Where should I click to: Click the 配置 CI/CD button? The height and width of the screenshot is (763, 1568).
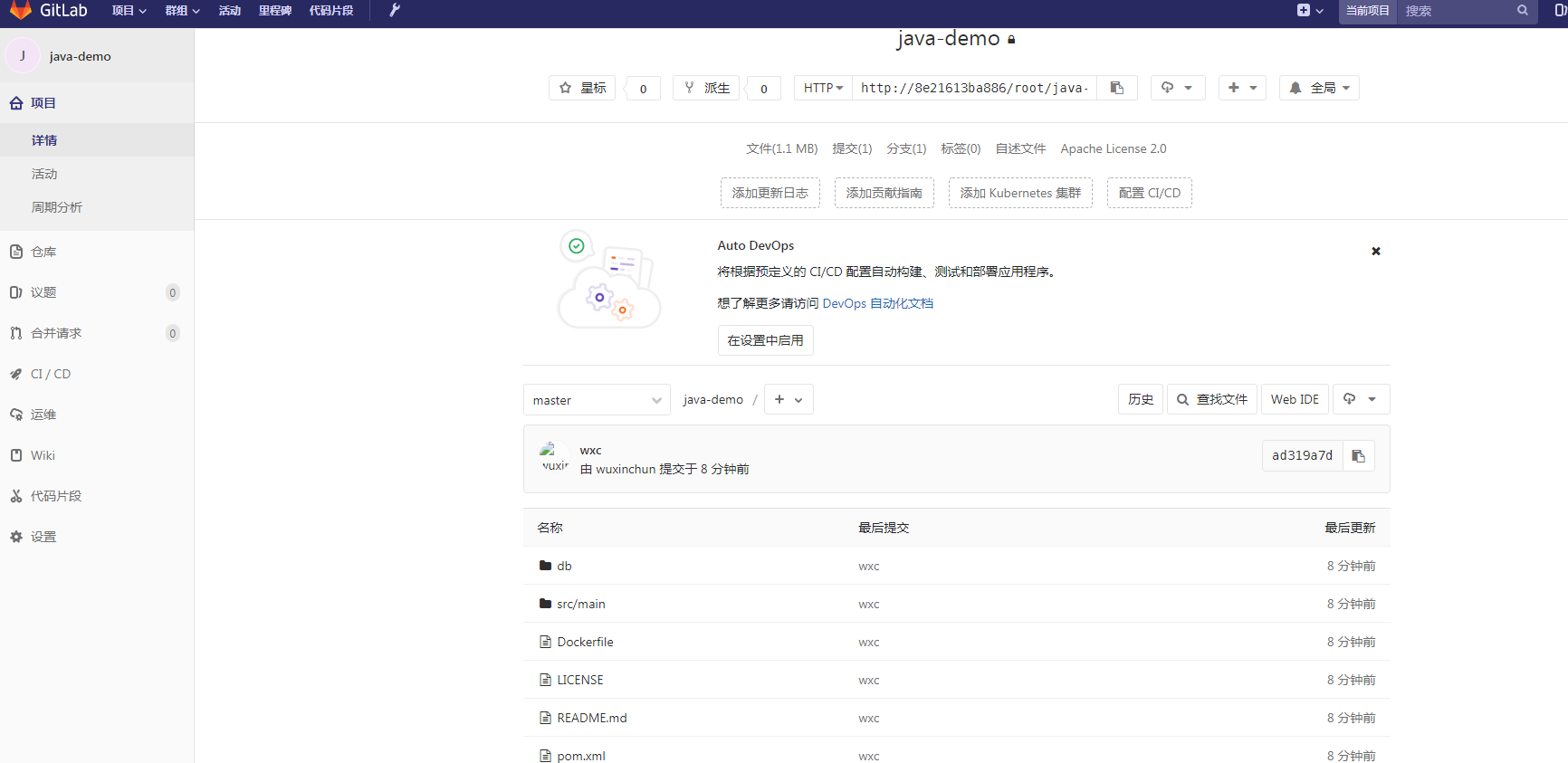(x=1150, y=193)
